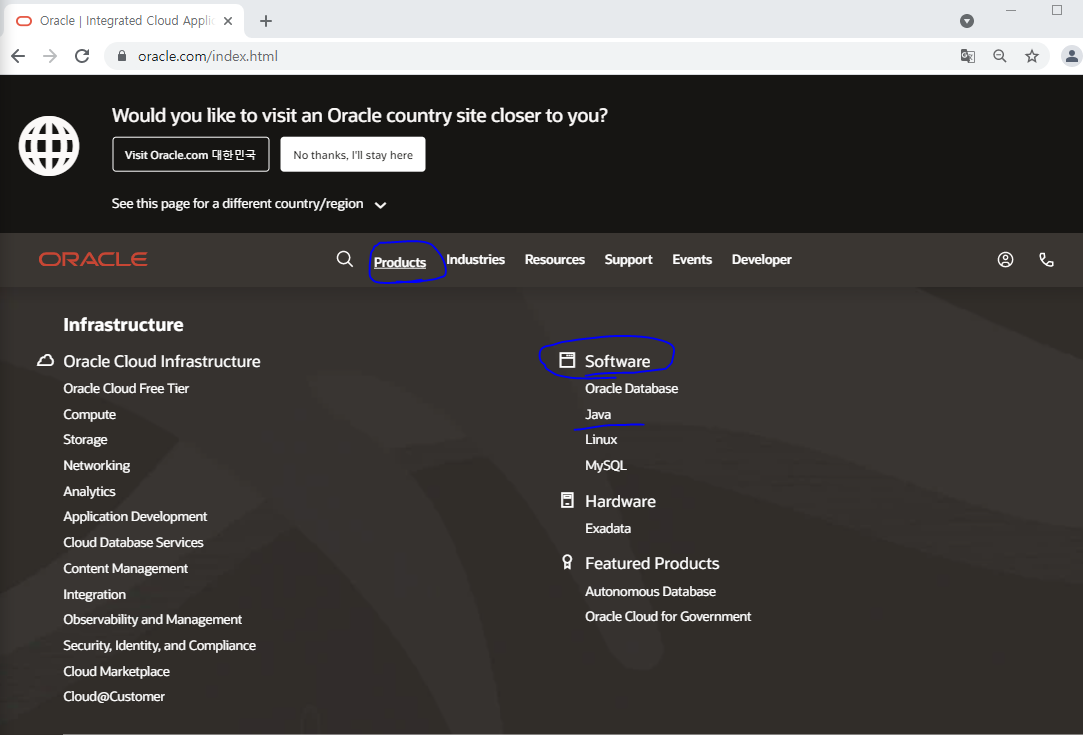1083x735 pixels.
Task: Open the Storage link
Action: [86, 439]
